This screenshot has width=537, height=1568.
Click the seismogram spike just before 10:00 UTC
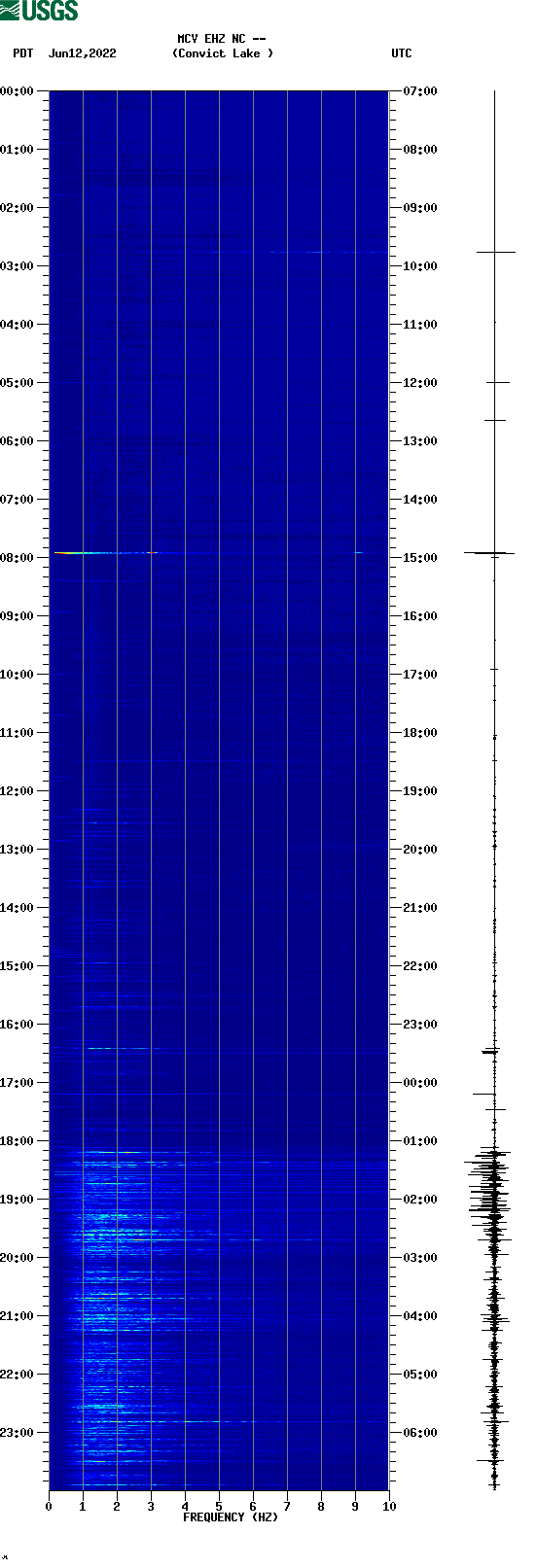pos(495,252)
